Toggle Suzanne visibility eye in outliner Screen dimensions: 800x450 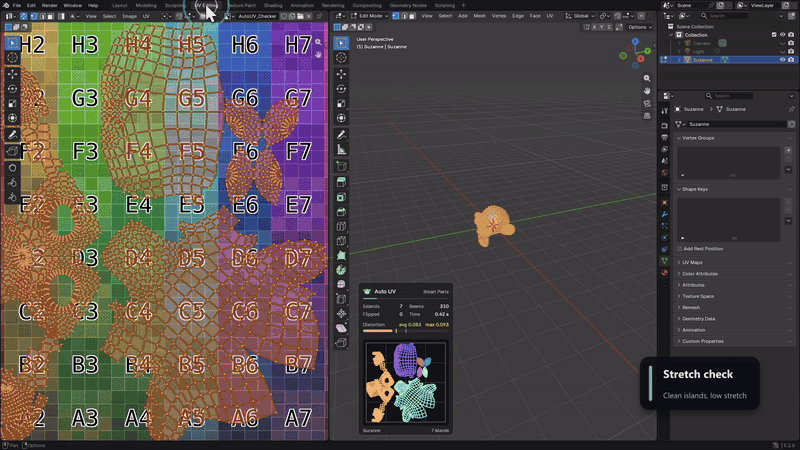coord(782,60)
